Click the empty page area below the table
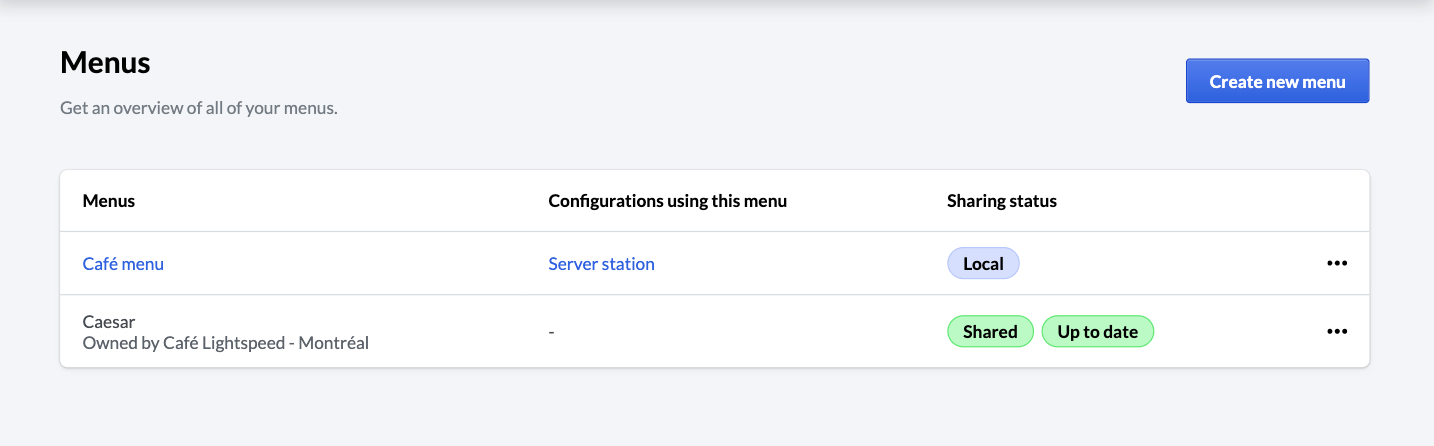1434x446 pixels. pyautogui.click(x=700, y=410)
